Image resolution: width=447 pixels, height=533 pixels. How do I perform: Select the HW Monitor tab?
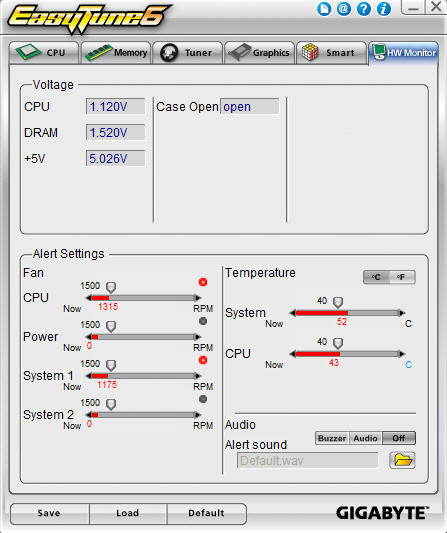(403, 53)
